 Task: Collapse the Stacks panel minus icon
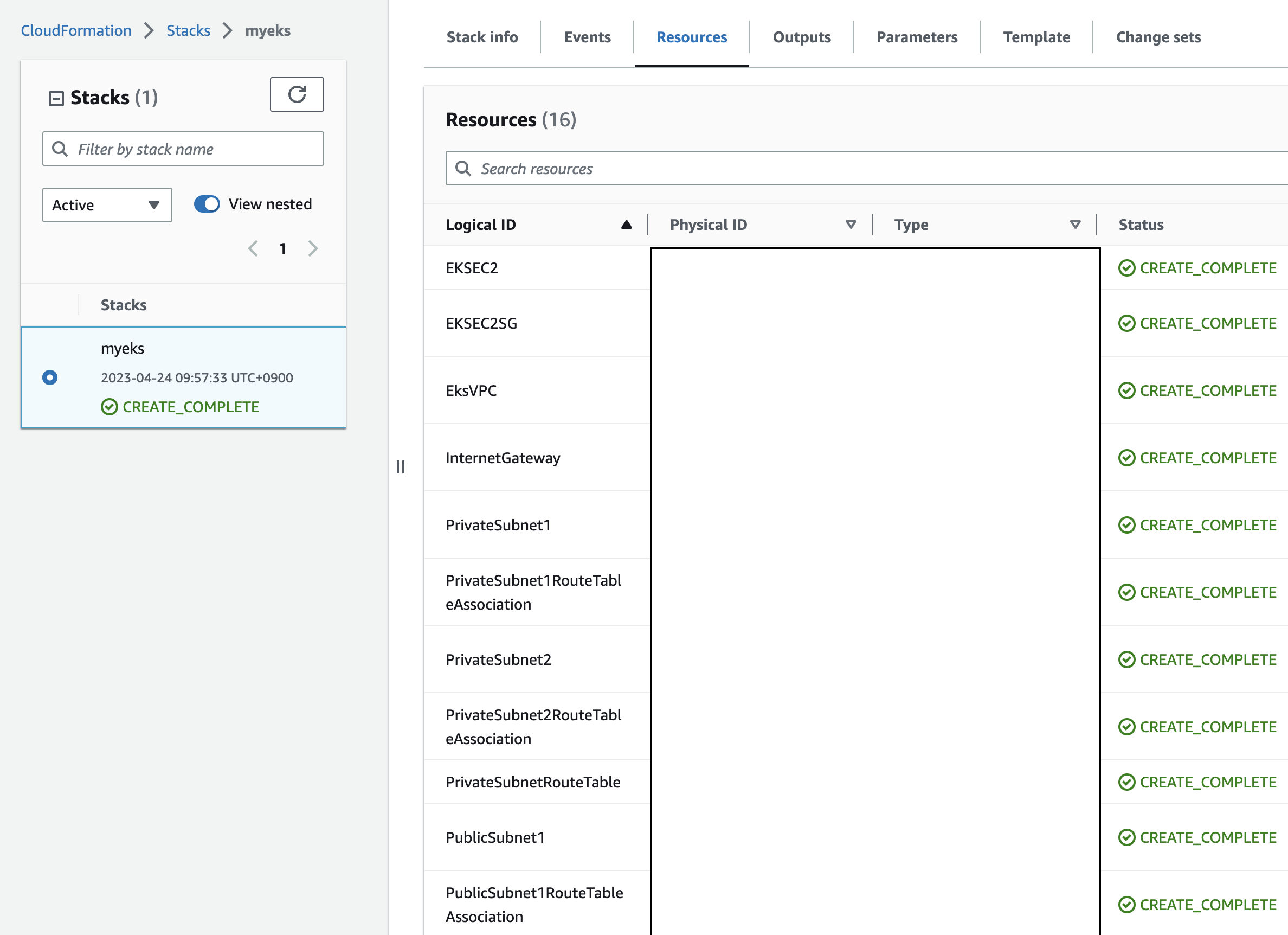pos(56,98)
